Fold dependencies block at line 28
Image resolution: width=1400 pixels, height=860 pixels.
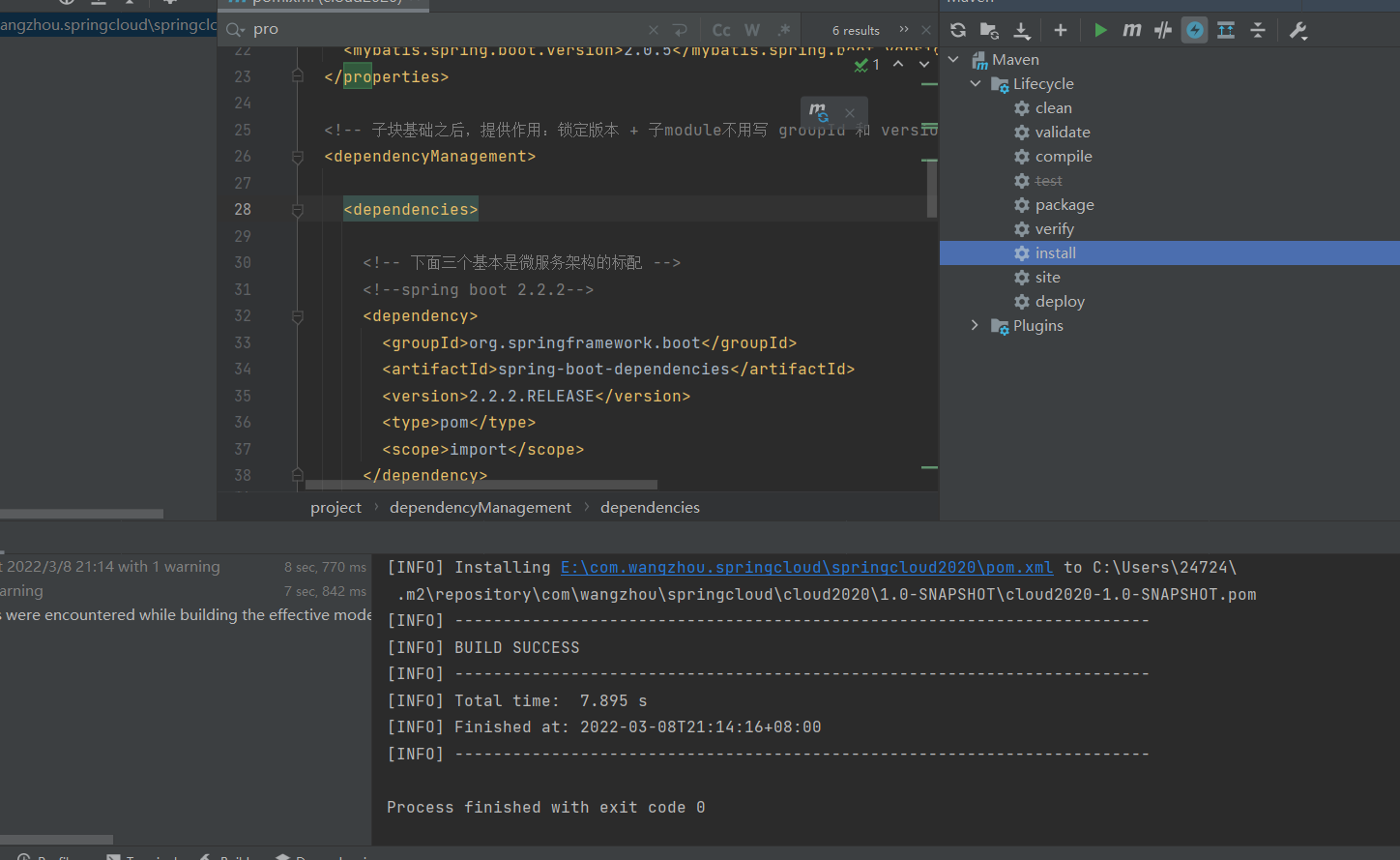[298, 209]
